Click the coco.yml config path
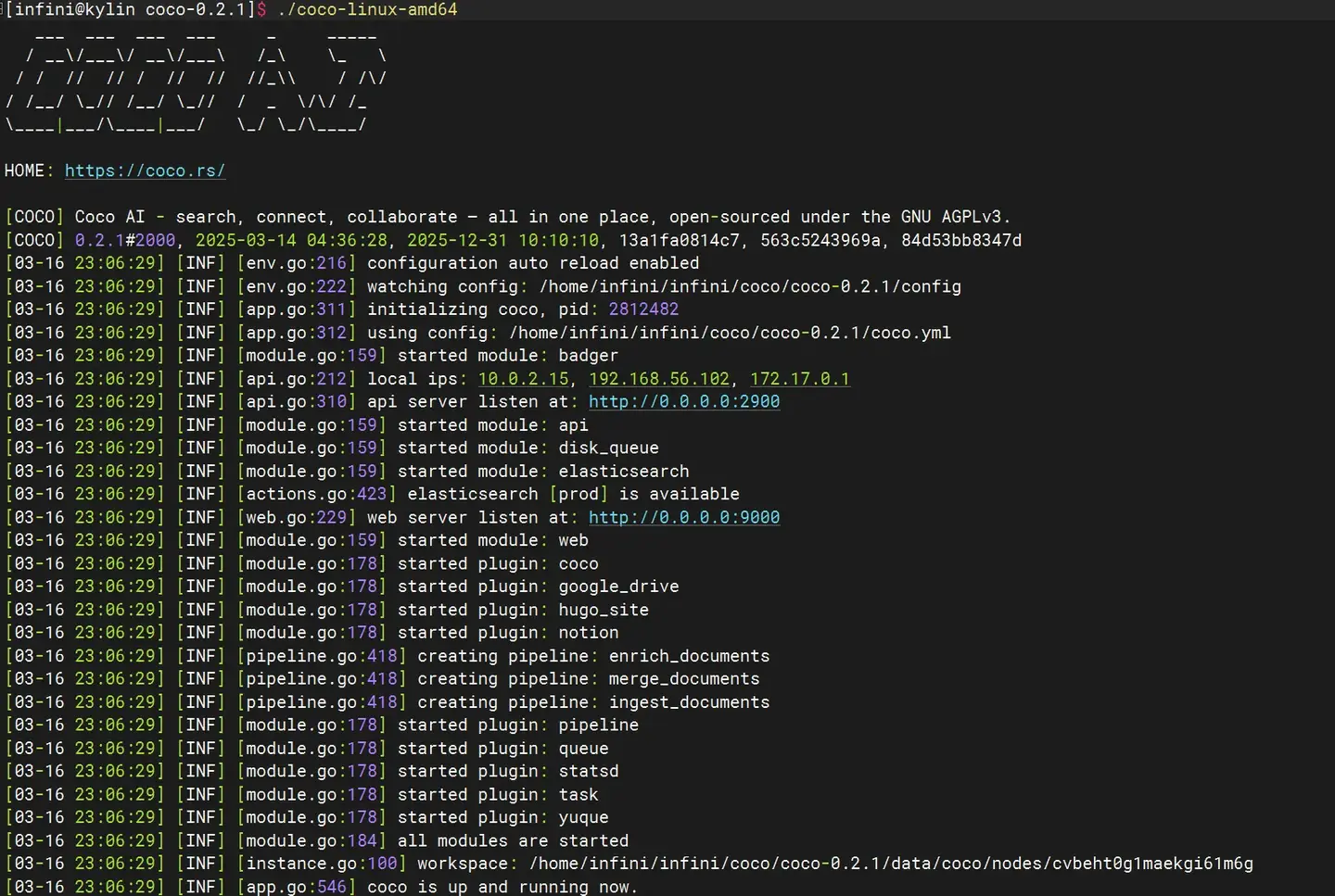1335x896 pixels. (731, 332)
